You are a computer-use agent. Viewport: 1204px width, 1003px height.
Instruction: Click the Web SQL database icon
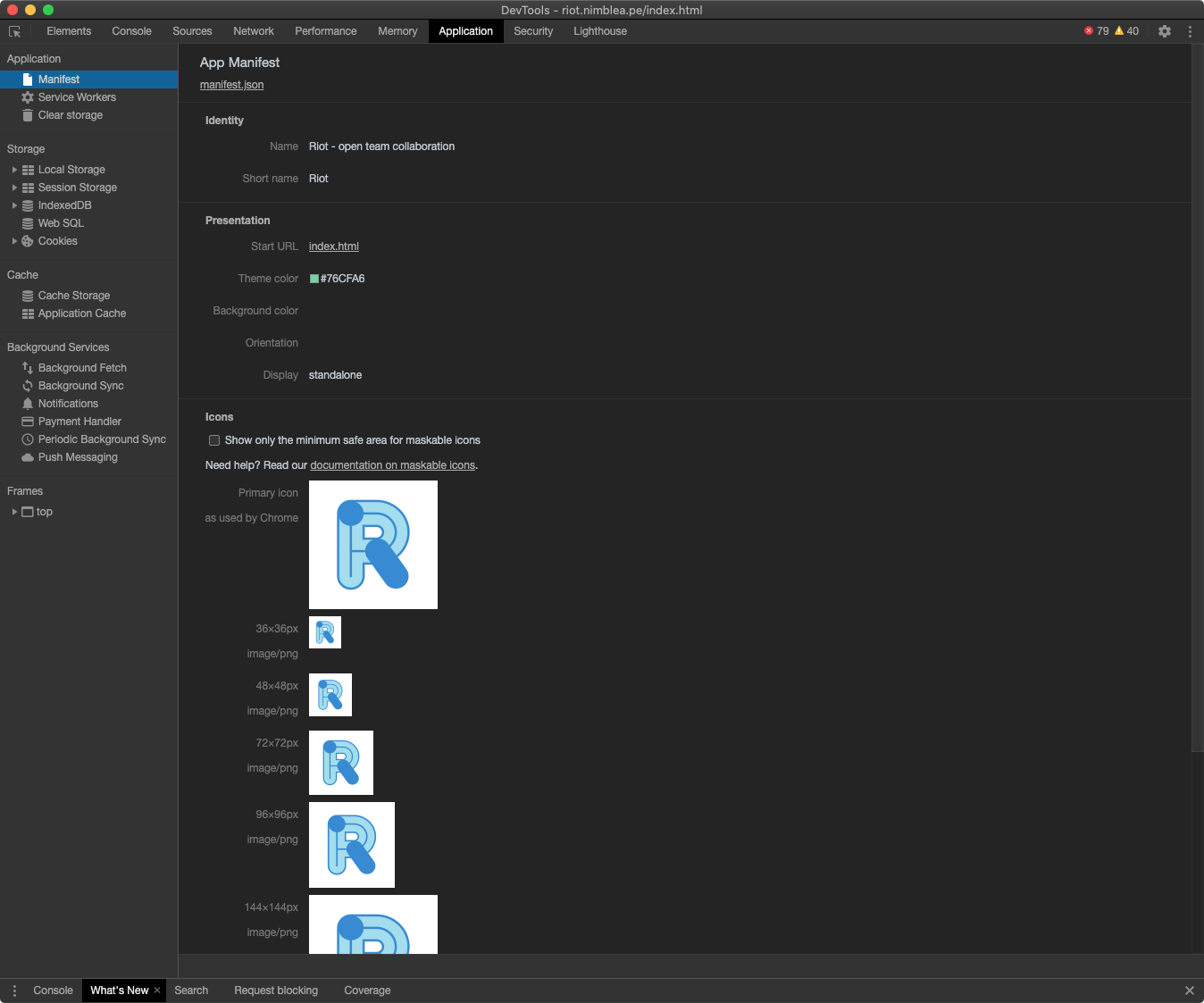28,223
